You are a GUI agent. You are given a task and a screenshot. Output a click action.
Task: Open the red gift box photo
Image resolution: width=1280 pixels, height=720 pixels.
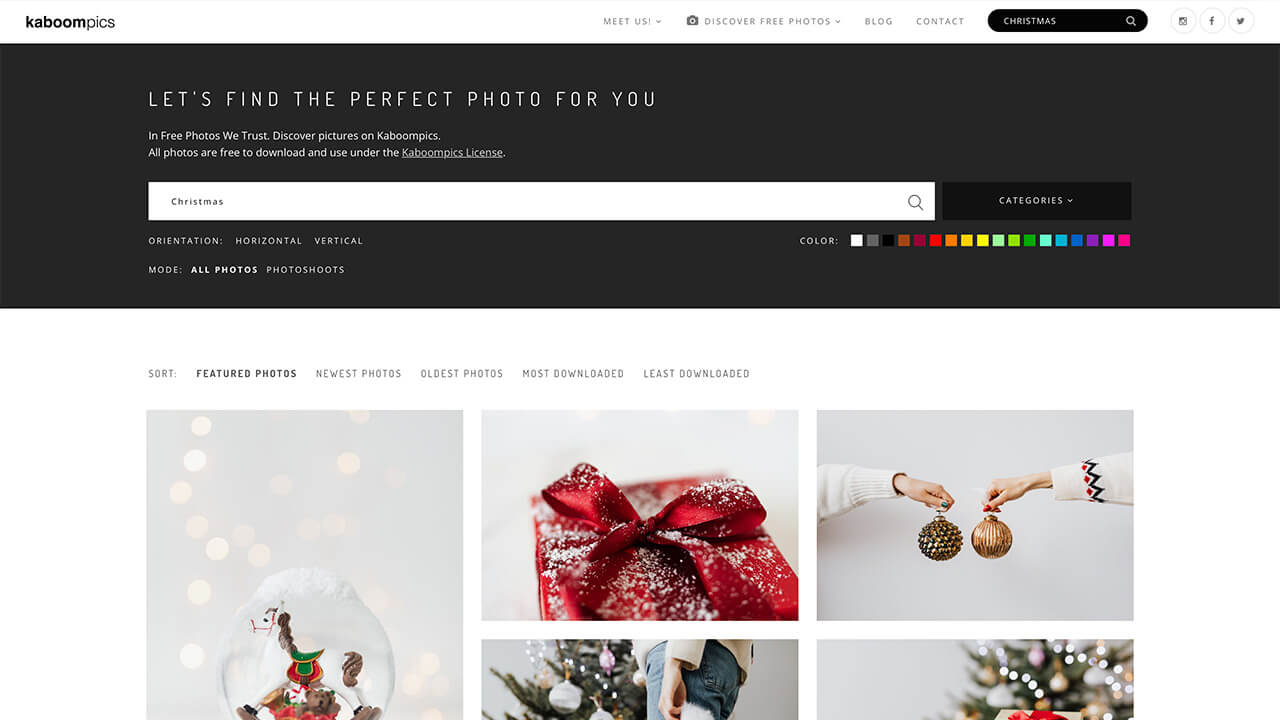pos(640,515)
